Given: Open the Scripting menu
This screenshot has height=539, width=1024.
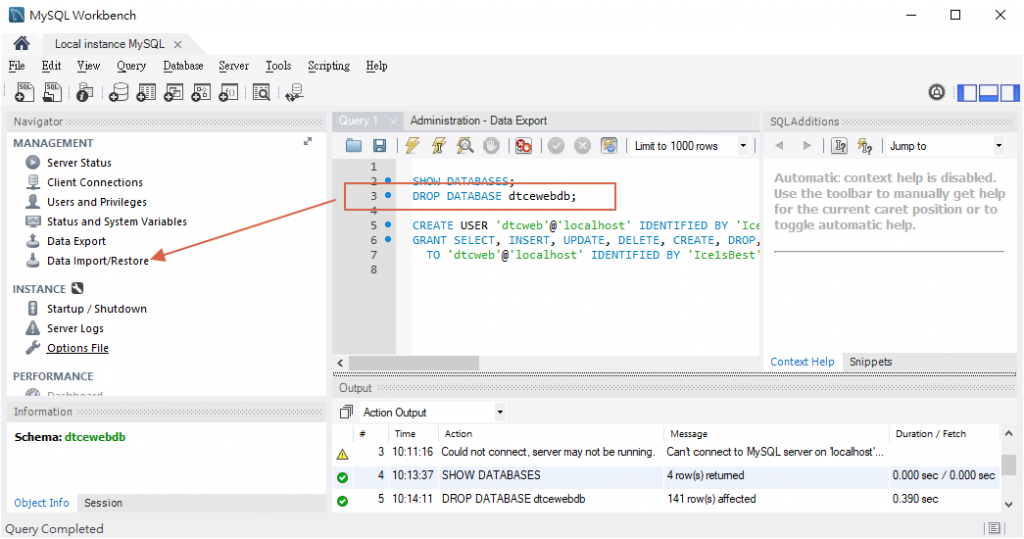Looking at the screenshot, I should click(x=328, y=66).
